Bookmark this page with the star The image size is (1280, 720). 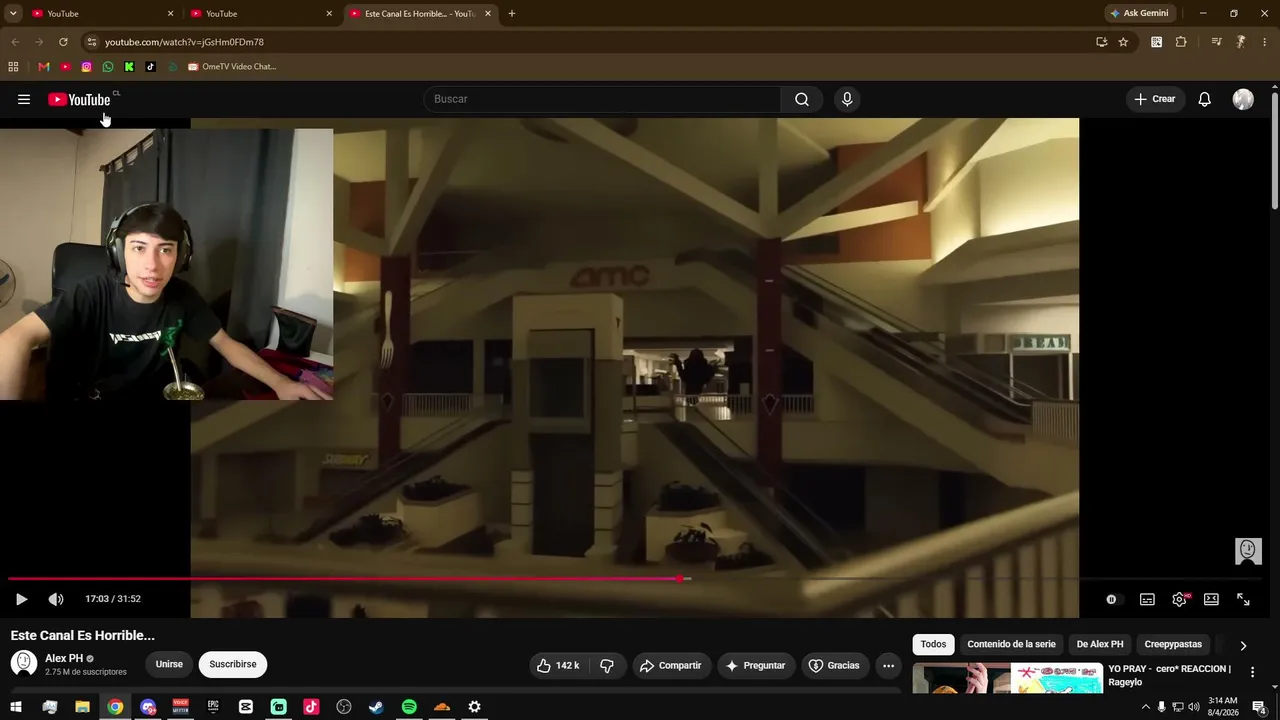(1123, 42)
